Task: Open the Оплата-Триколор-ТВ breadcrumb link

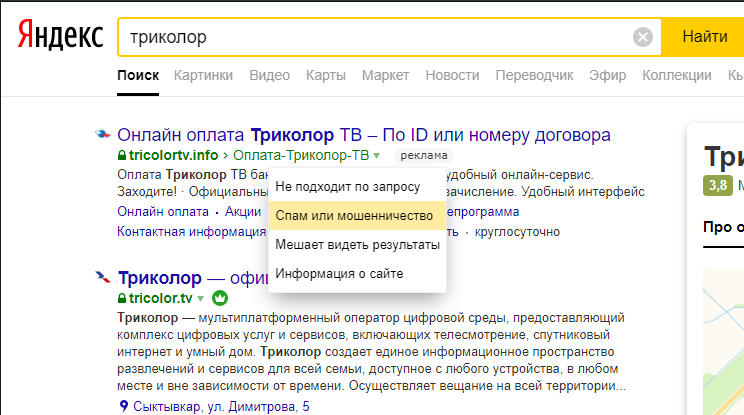Action: 301,155
